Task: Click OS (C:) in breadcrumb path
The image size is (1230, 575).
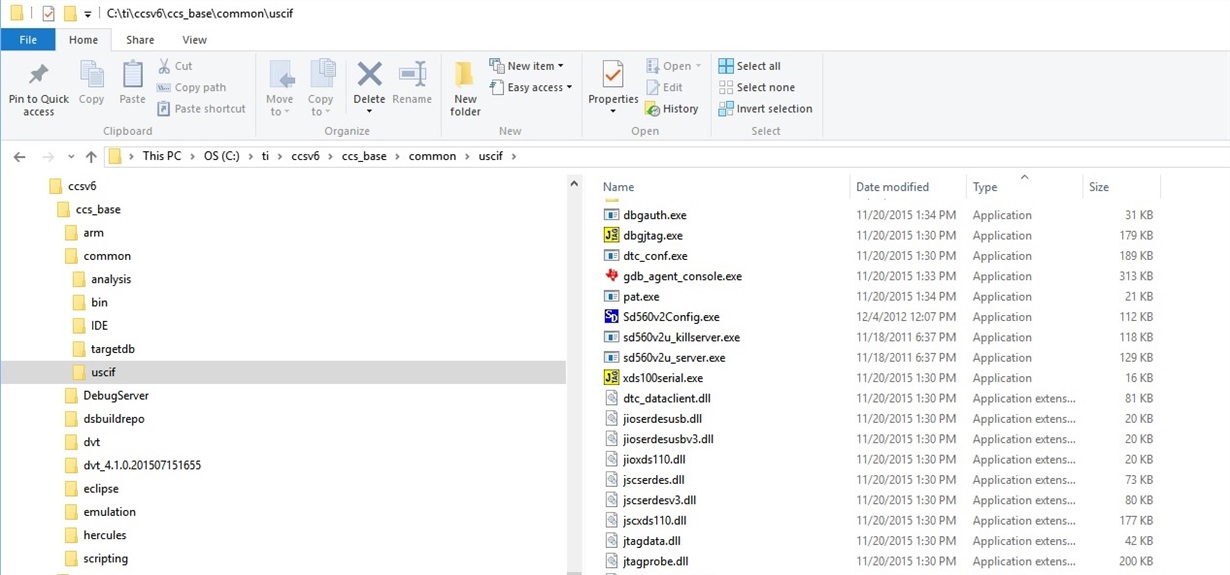Action: (x=223, y=156)
